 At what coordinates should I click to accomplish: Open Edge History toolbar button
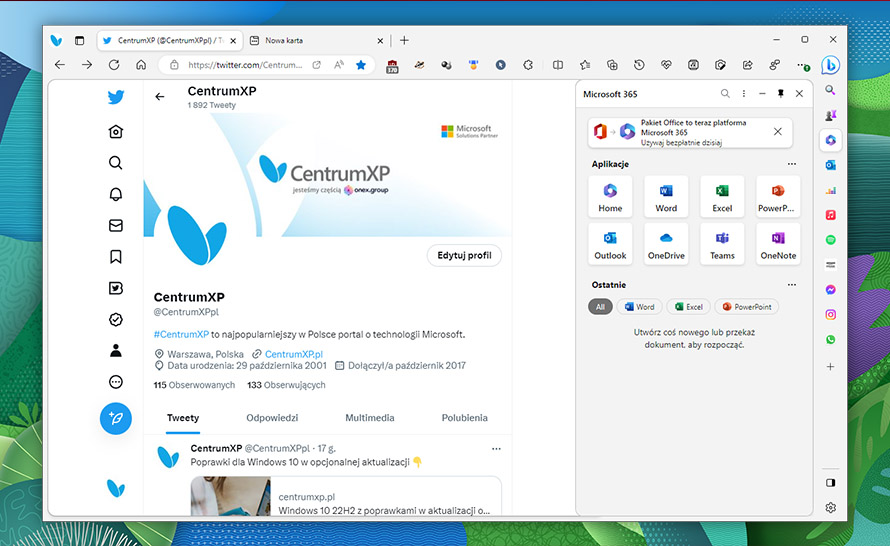[x=639, y=65]
